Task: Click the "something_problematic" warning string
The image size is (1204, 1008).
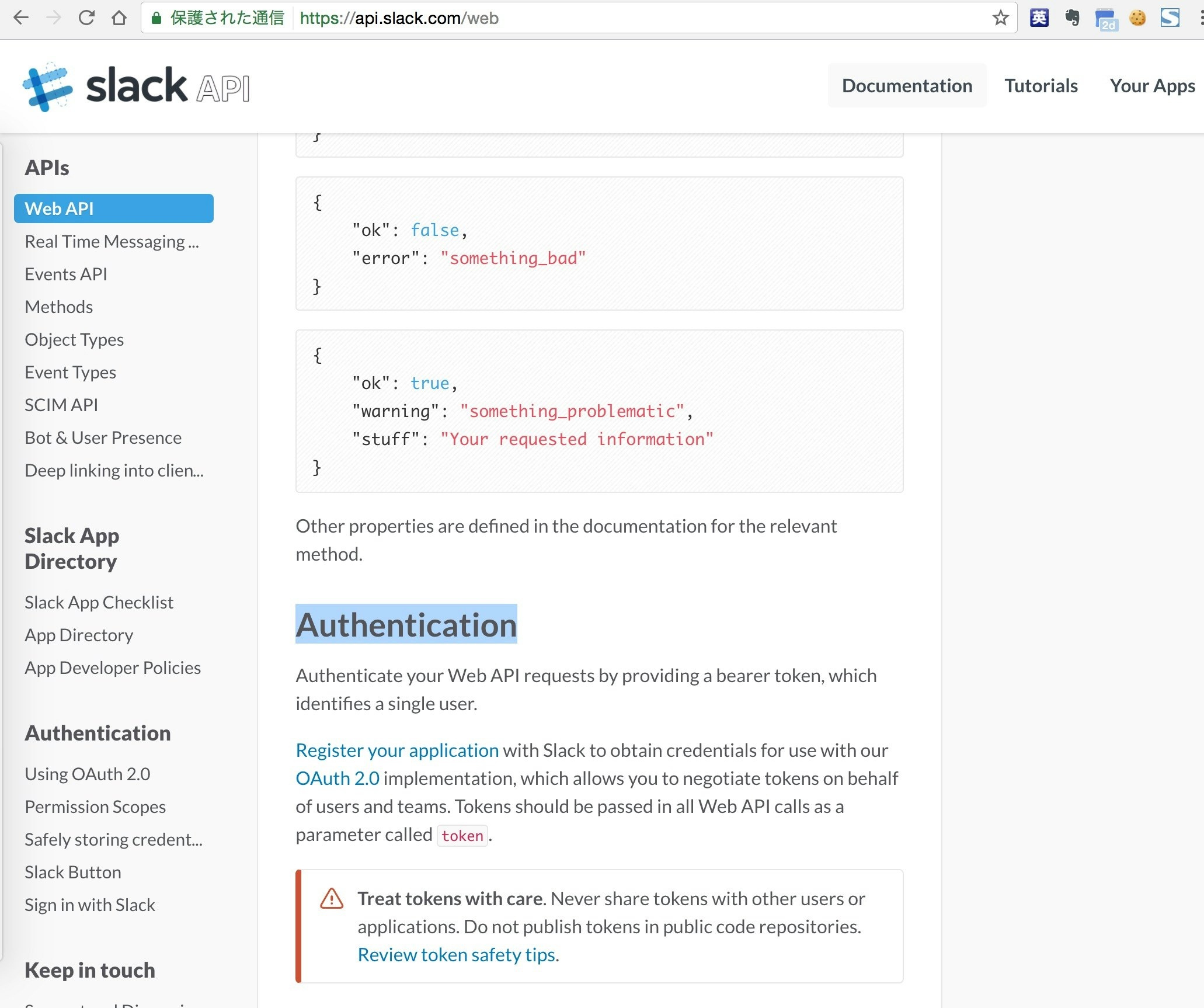Action: [572, 411]
